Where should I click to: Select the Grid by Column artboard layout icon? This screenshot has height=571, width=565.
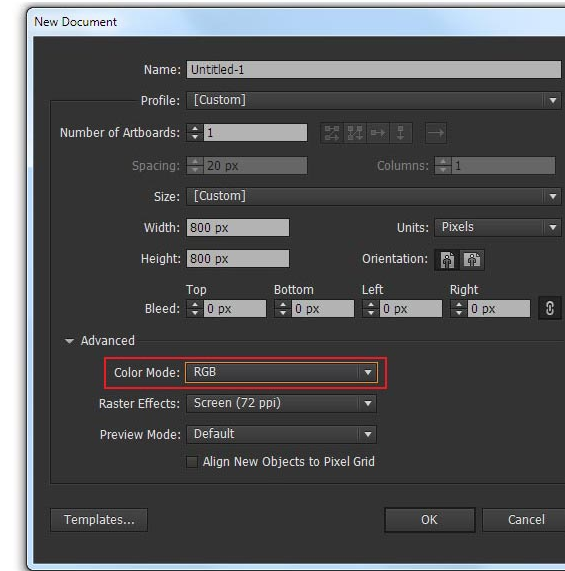[x=355, y=133]
